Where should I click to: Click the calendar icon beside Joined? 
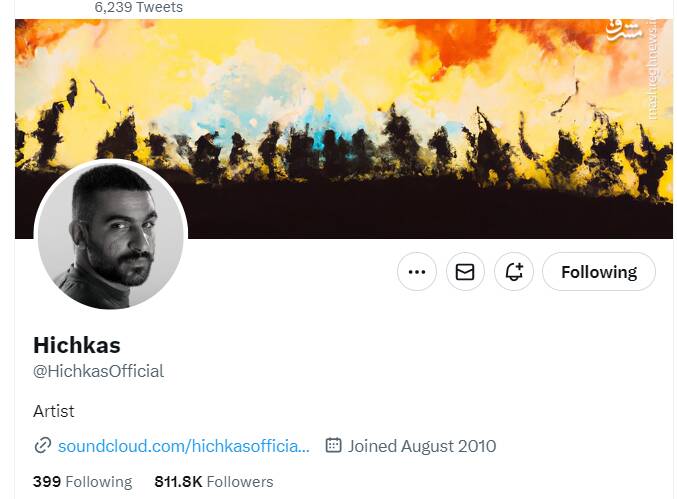coord(334,446)
